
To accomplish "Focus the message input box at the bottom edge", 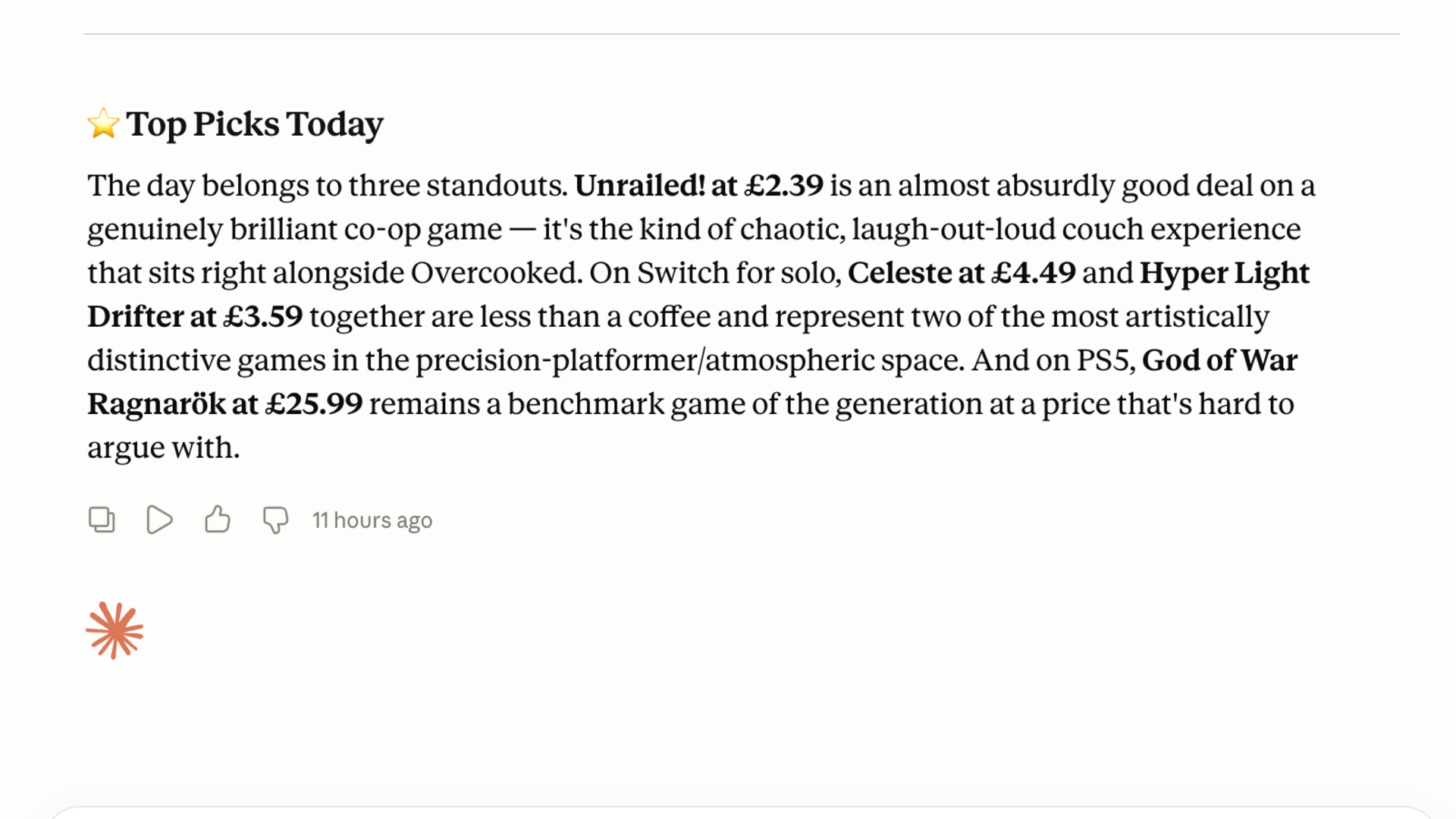I will (739, 813).
